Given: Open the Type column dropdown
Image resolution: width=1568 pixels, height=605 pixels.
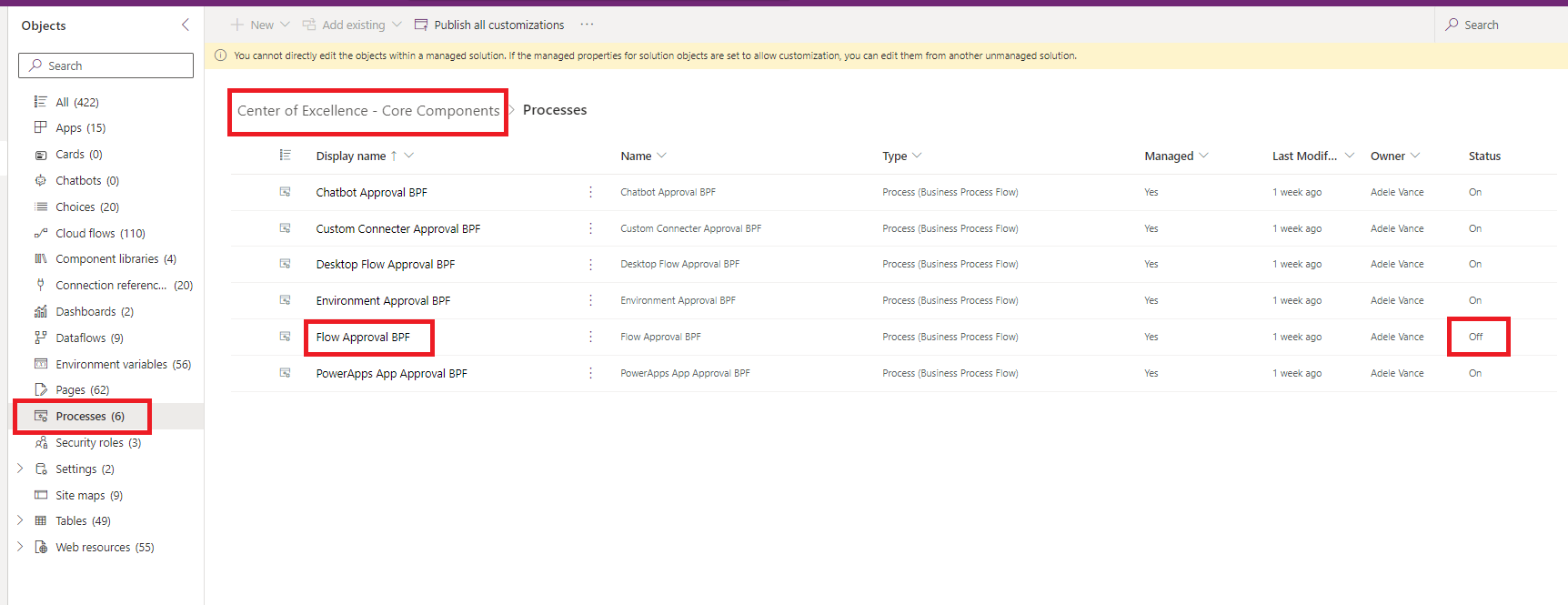Looking at the screenshot, I should tap(917, 156).
